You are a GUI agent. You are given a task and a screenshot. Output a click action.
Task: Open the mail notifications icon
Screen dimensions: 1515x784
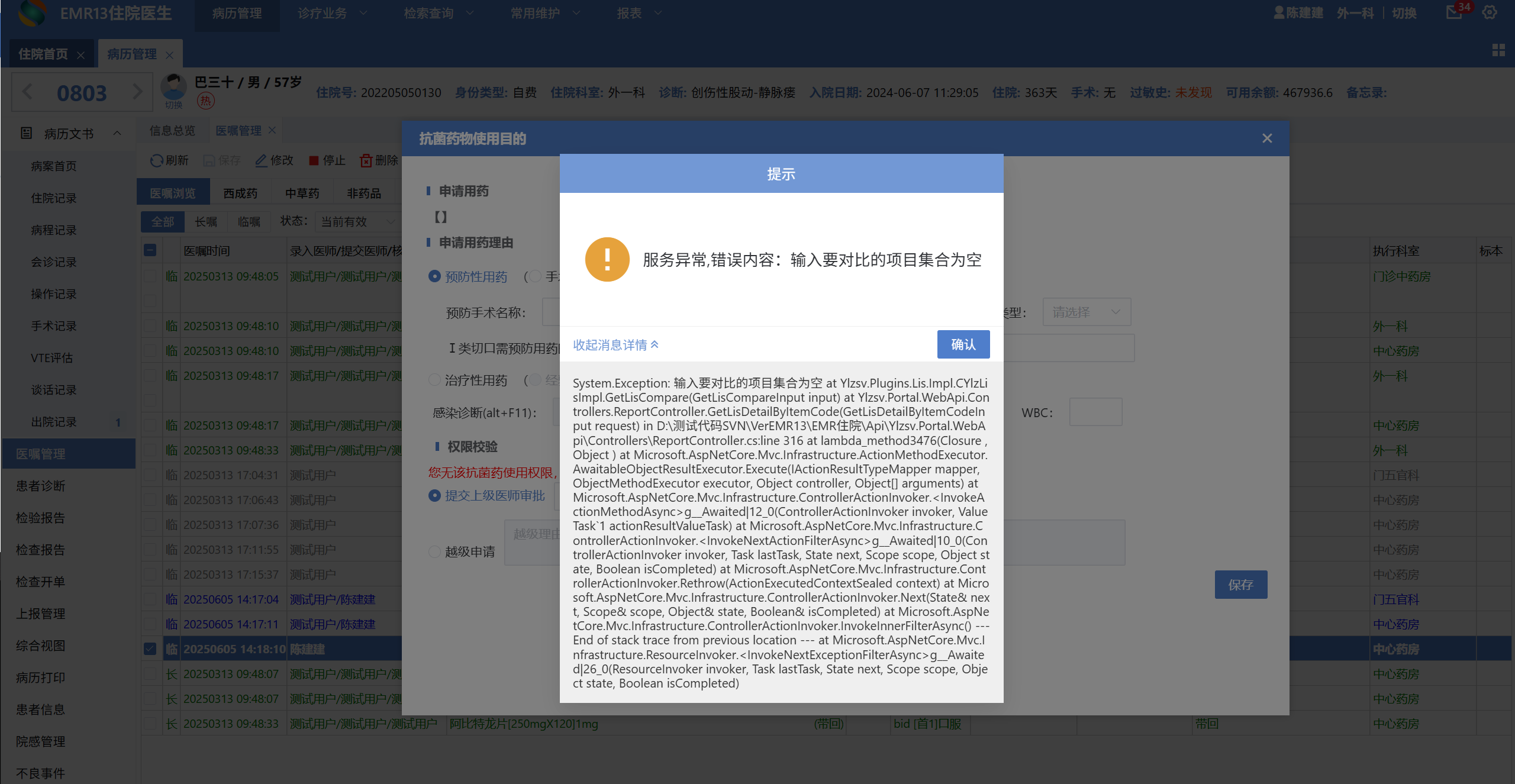click(1454, 12)
